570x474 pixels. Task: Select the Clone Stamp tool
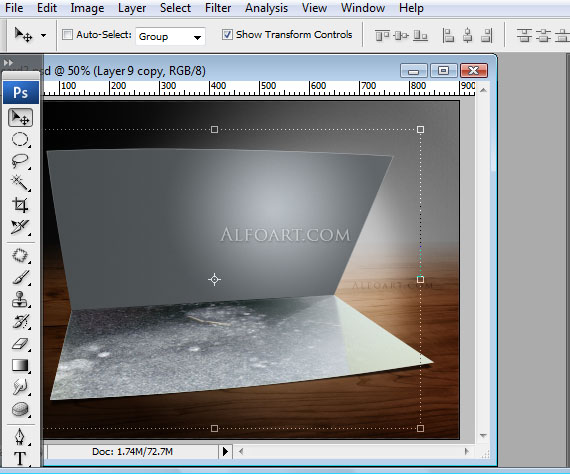click(x=20, y=300)
